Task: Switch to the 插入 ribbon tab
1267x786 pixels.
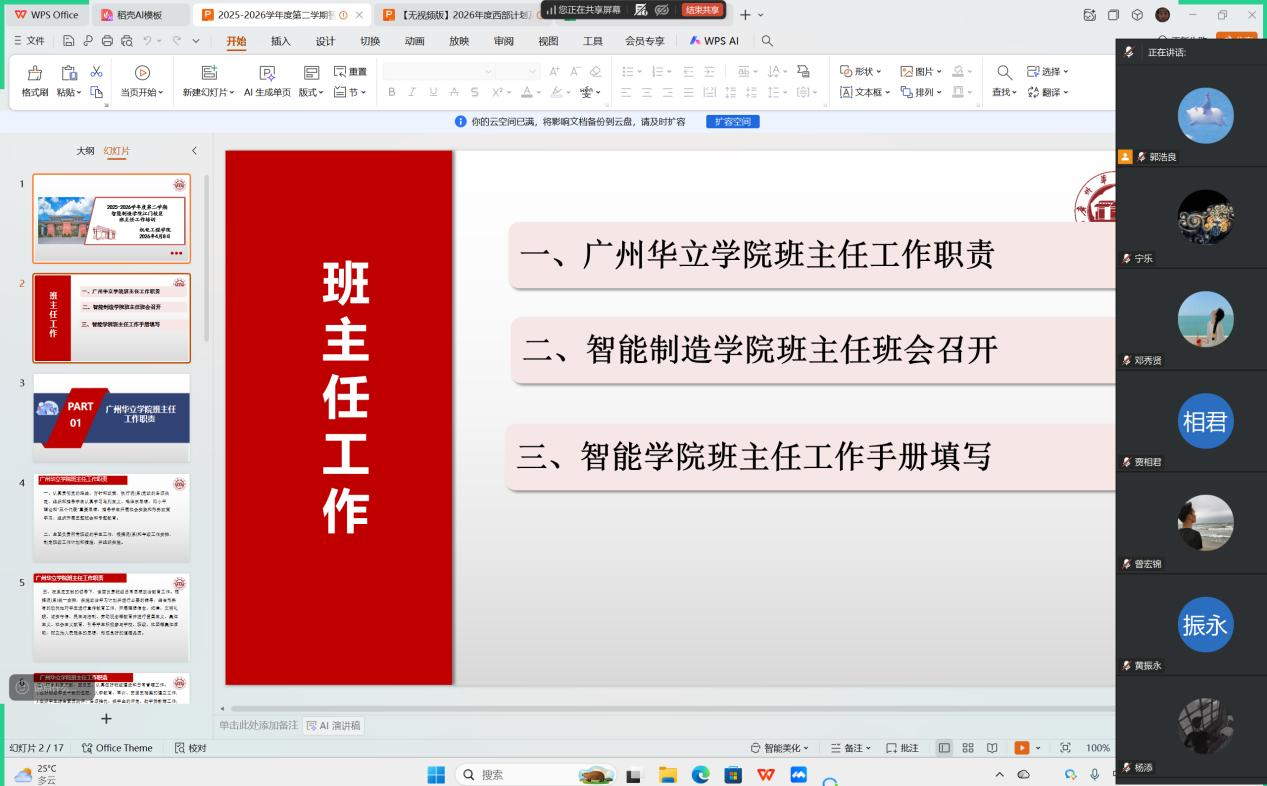Action: (x=281, y=41)
